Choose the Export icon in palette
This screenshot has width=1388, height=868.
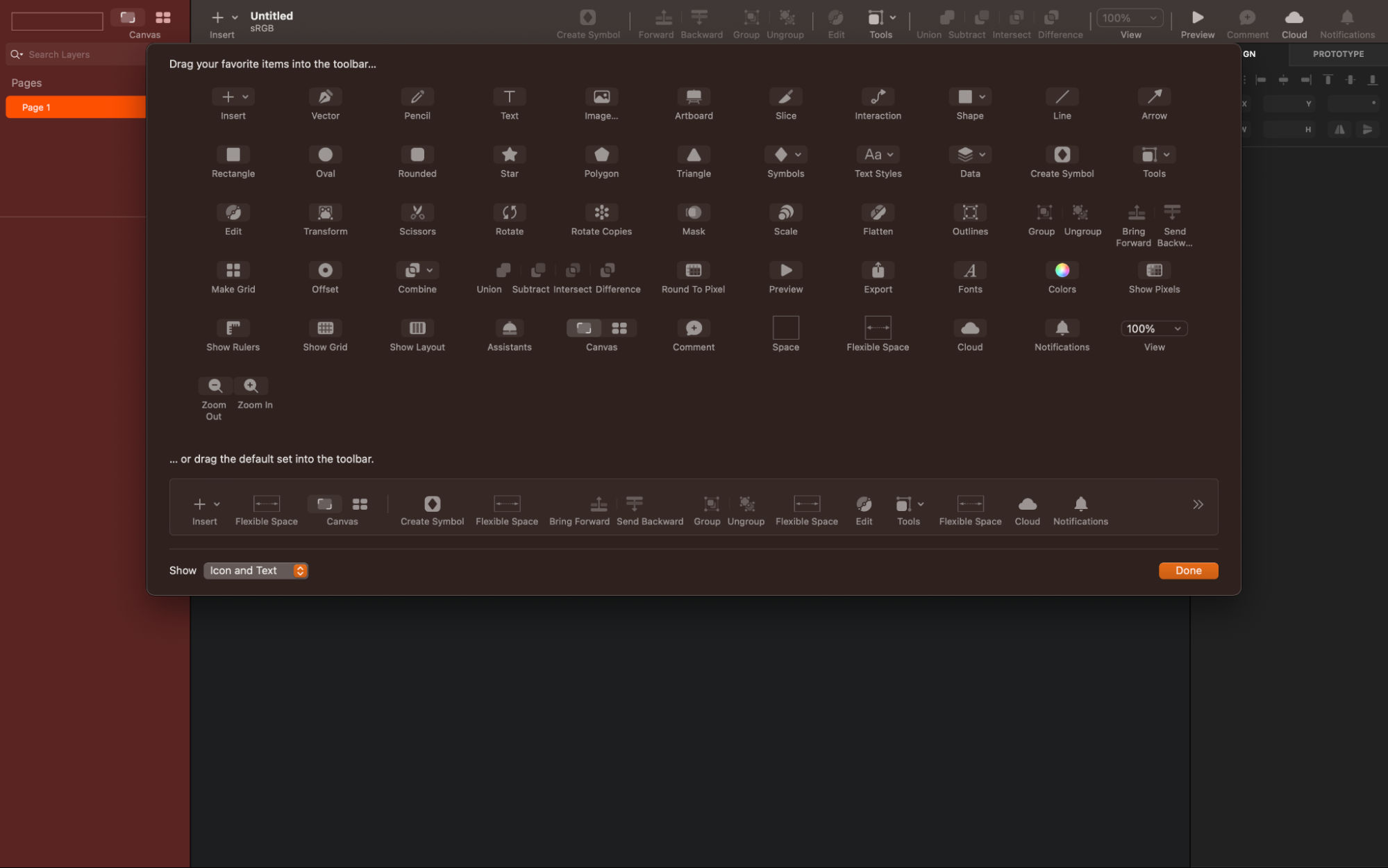pos(878,269)
